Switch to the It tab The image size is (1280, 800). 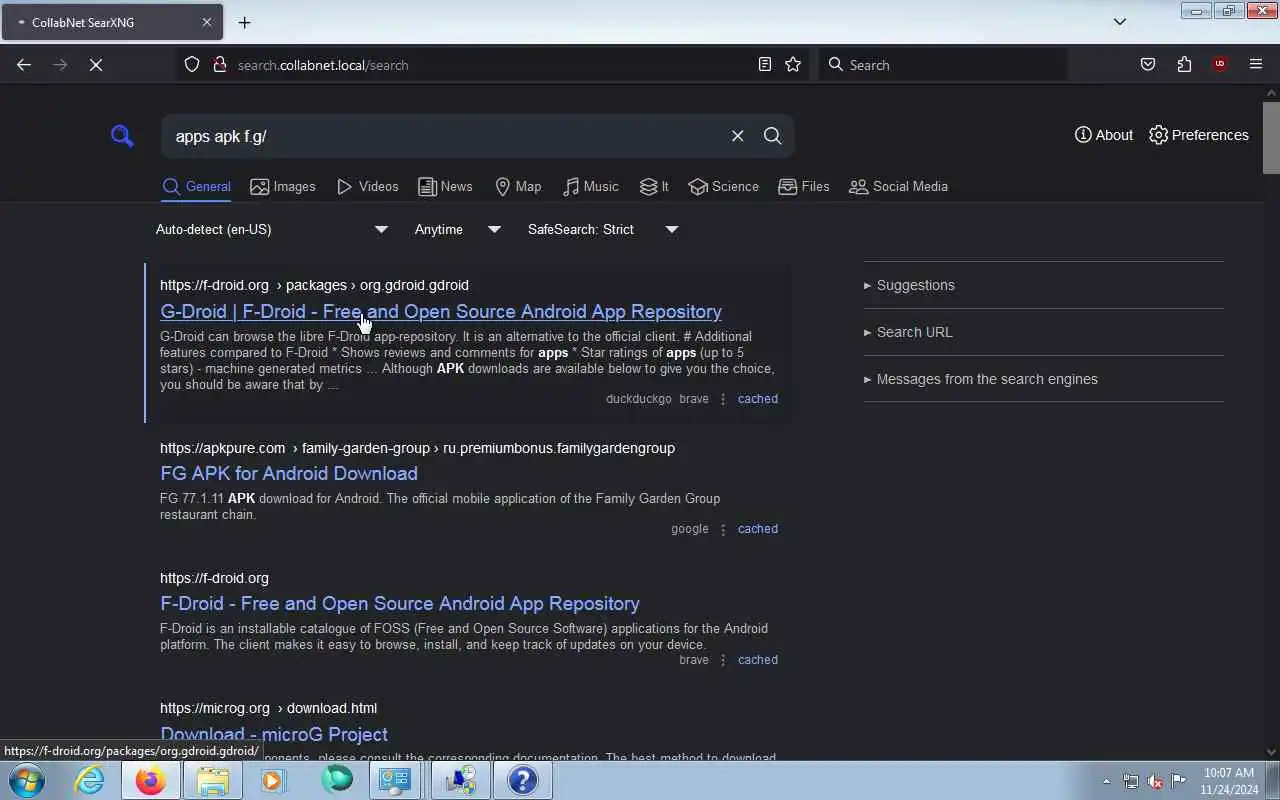click(654, 187)
